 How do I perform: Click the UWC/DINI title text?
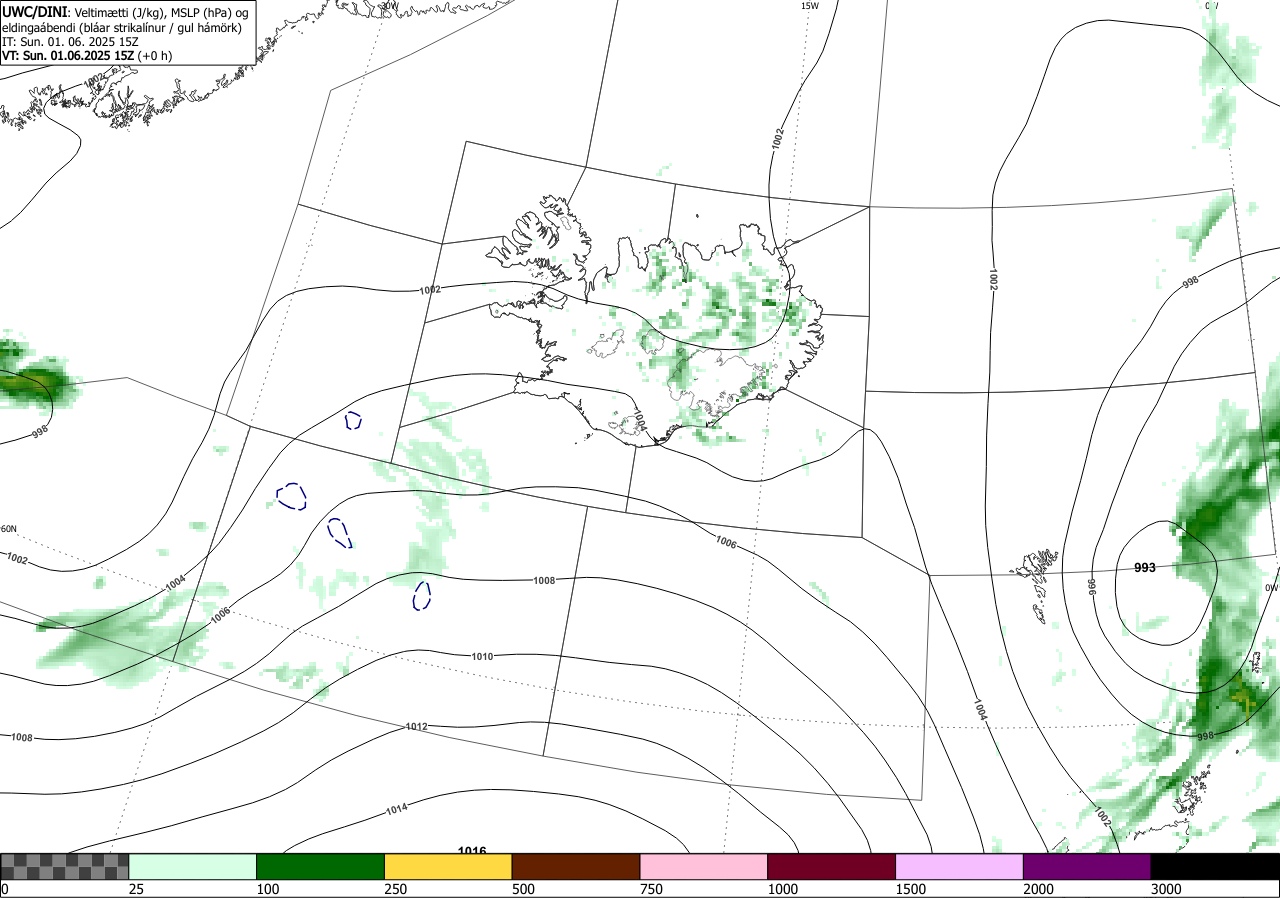34,11
